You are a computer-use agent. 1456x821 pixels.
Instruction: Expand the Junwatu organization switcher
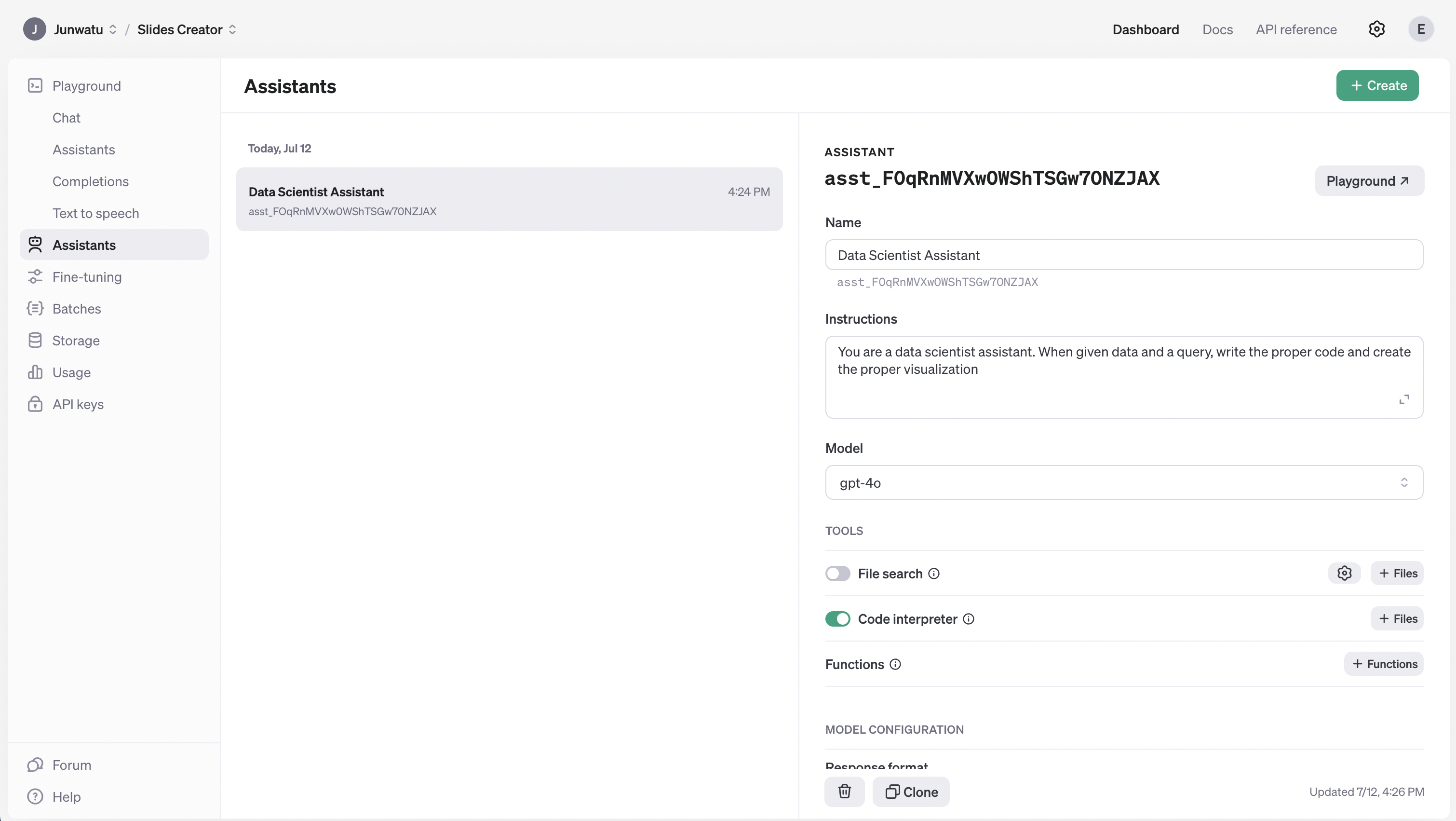point(85,29)
